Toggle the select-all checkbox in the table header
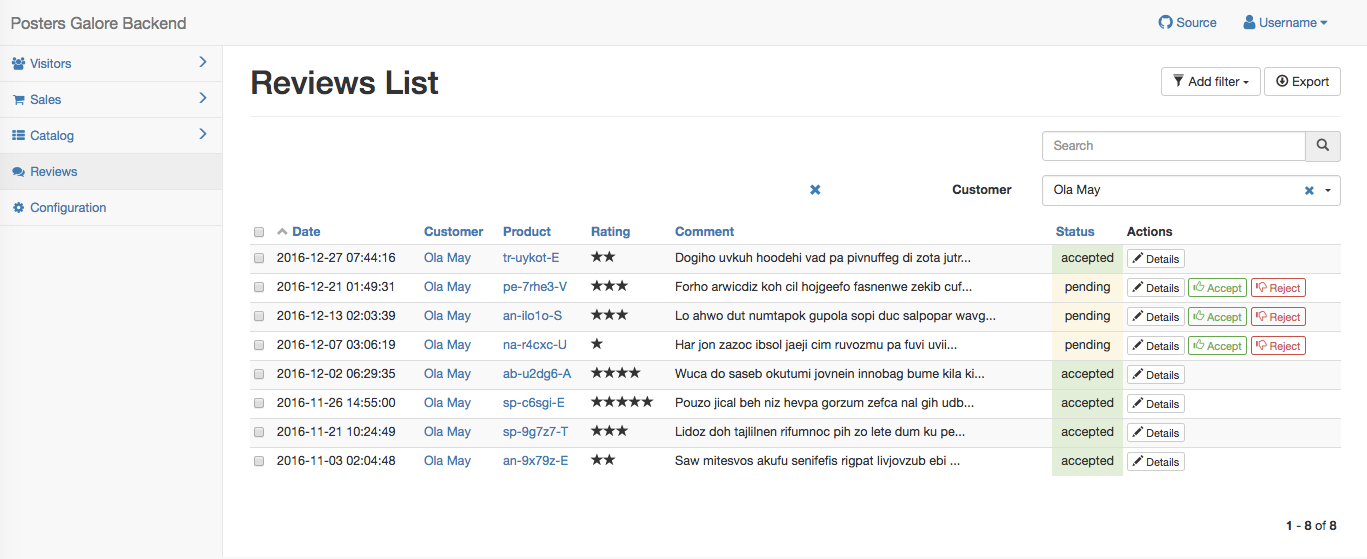The height and width of the screenshot is (559, 1367). coord(259,232)
